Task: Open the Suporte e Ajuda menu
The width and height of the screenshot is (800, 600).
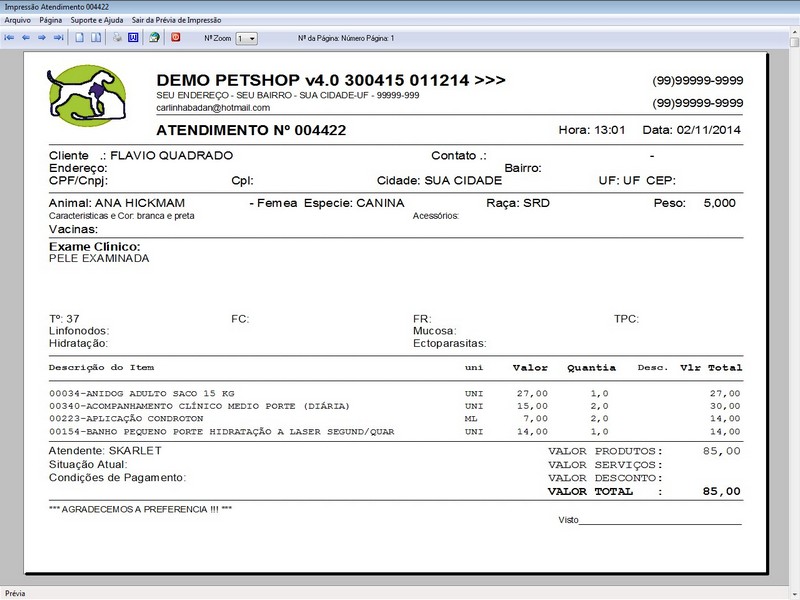Action: (93, 18)
